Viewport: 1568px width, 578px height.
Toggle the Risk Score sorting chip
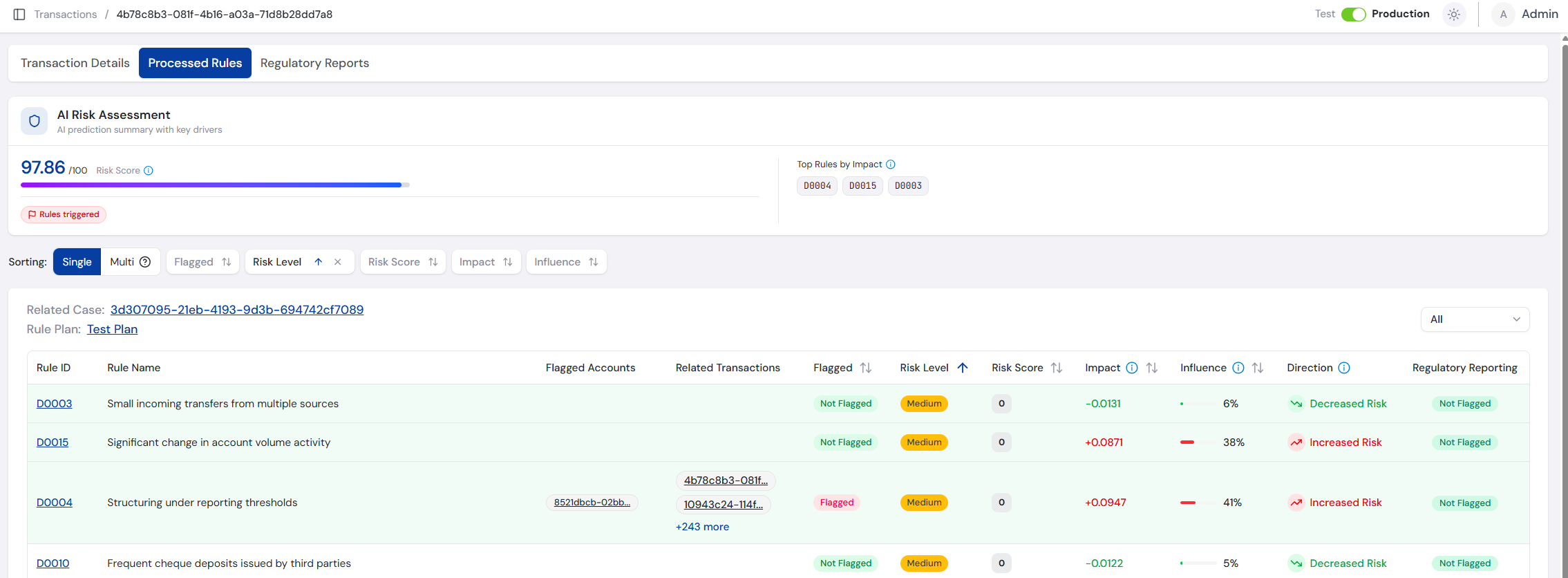coord(403,262)
